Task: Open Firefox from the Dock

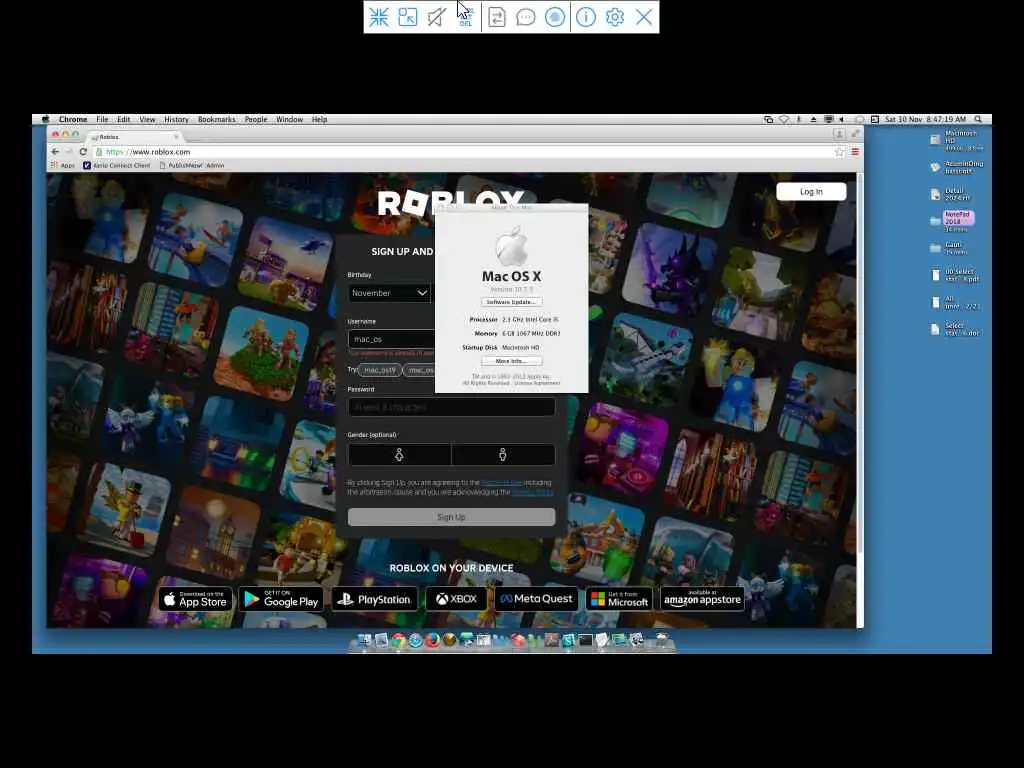Action: pyautogui.click(x=432, y=641)
